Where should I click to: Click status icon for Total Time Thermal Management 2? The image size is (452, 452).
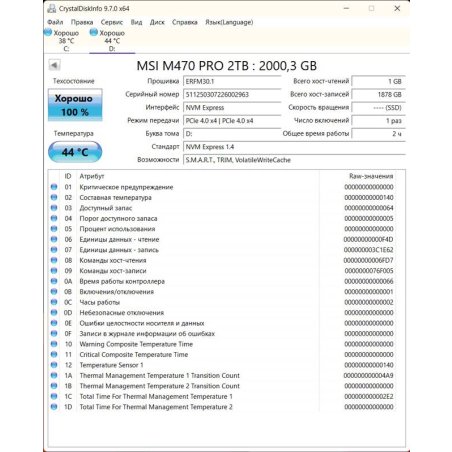(54, 407)
